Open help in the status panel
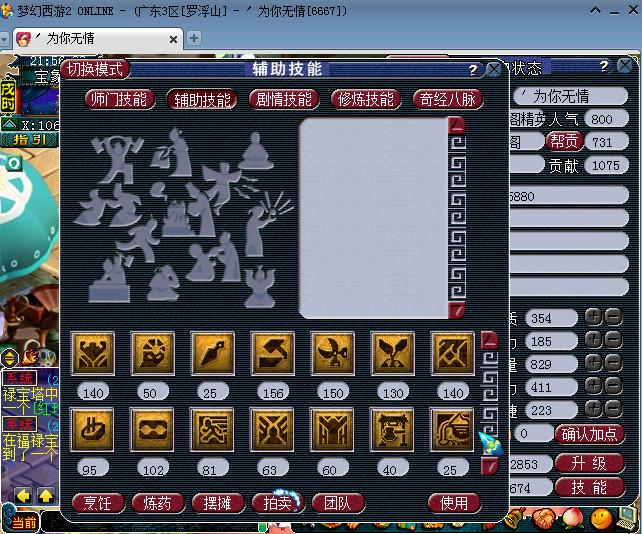 (x=604, y=66)
